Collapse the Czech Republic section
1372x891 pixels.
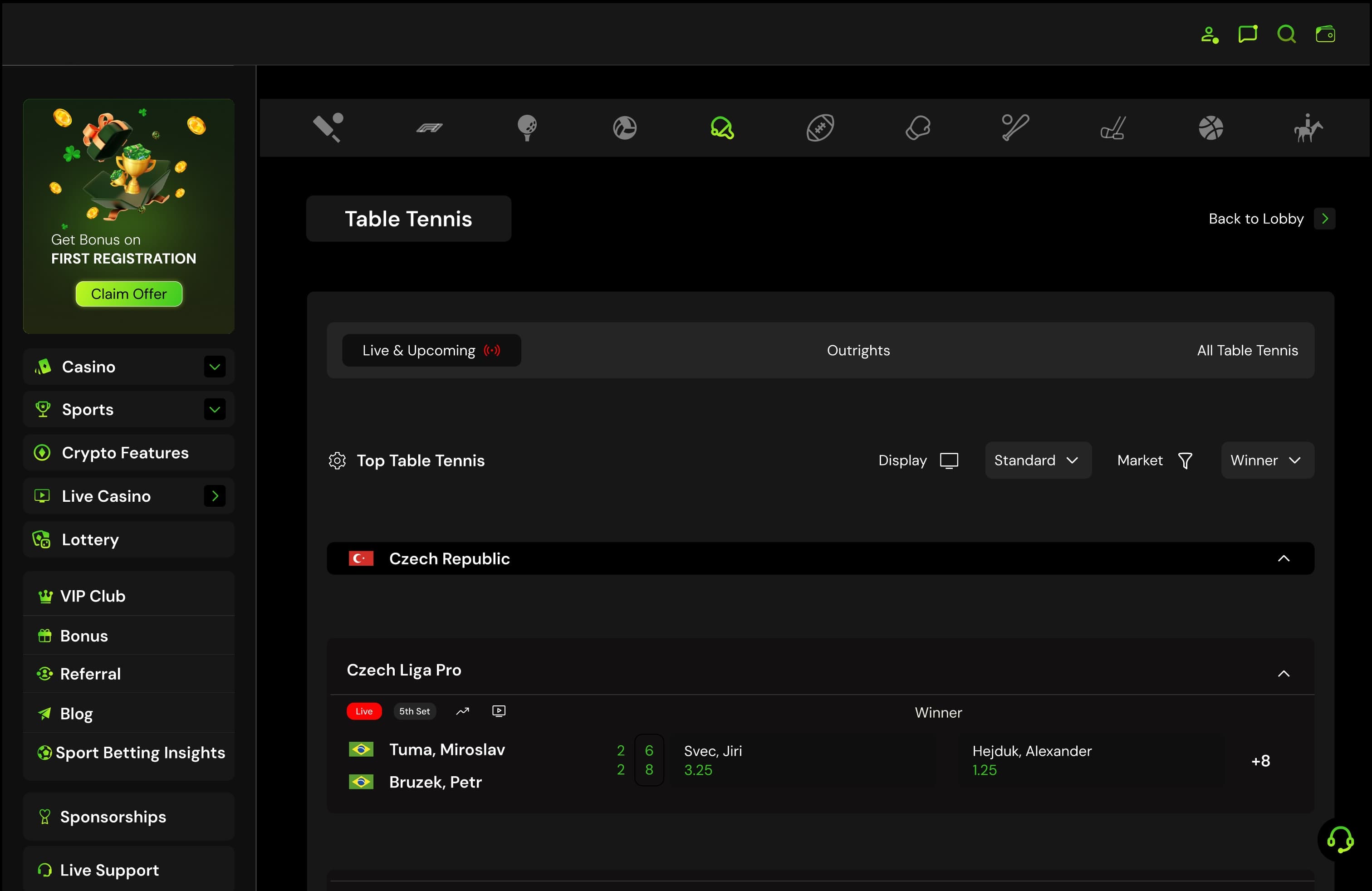1284,558
